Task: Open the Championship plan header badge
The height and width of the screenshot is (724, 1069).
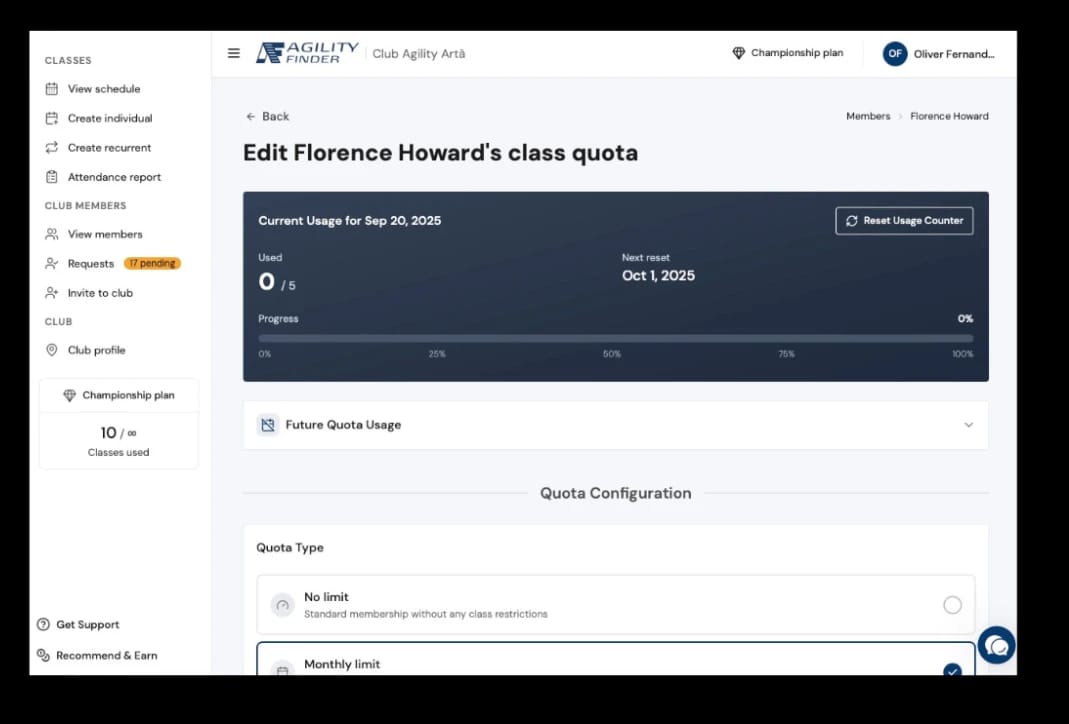Action: pos(787,52)
